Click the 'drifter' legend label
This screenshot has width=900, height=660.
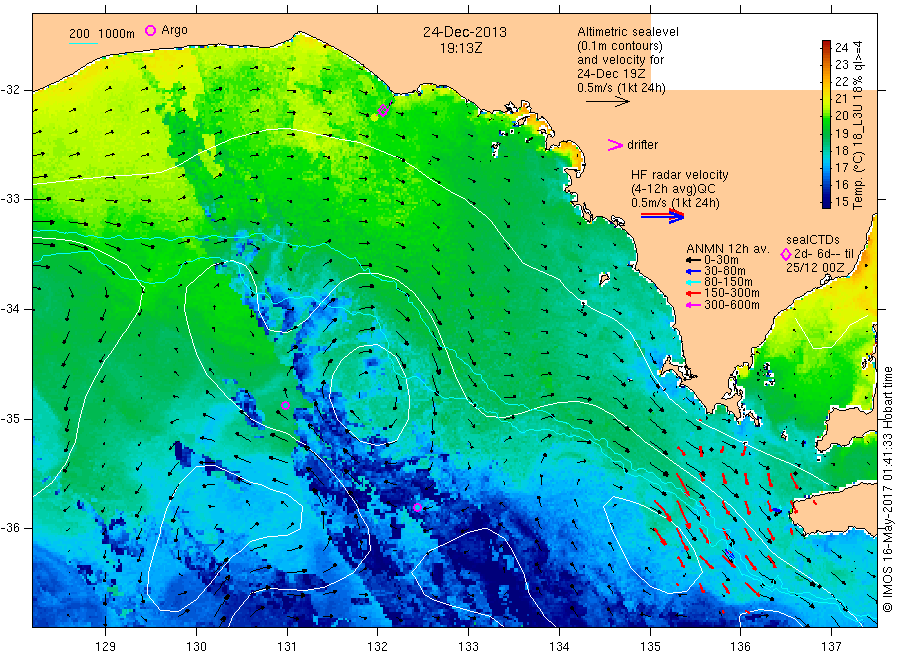642,145
